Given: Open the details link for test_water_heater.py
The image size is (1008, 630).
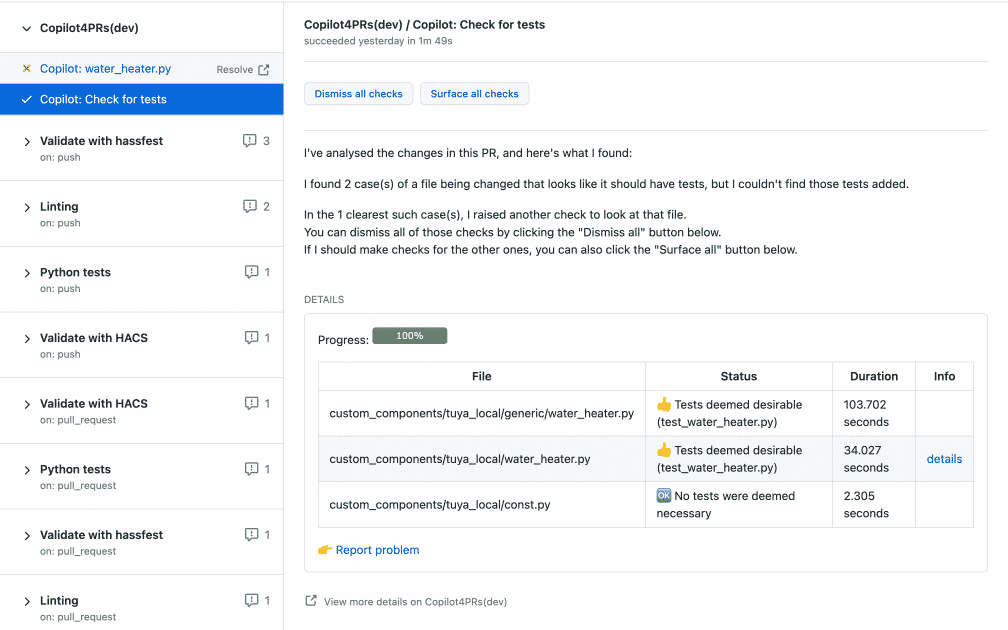Looking at the screenshot, I should 944,458.
